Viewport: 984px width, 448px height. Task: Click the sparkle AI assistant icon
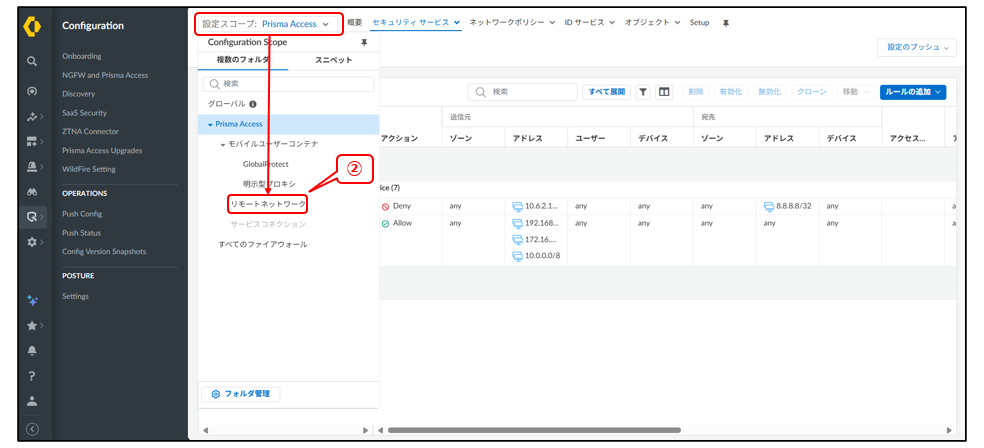[32, 300]
